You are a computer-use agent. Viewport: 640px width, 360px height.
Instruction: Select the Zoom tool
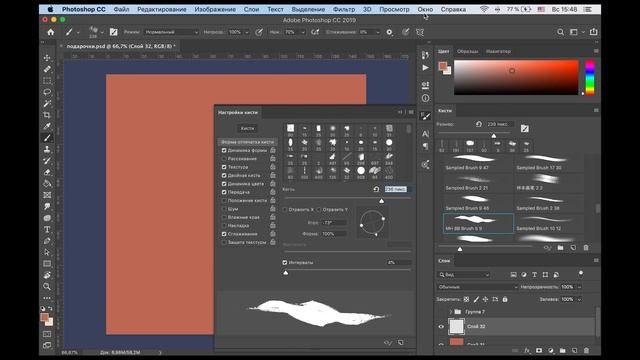pos(47,287)
